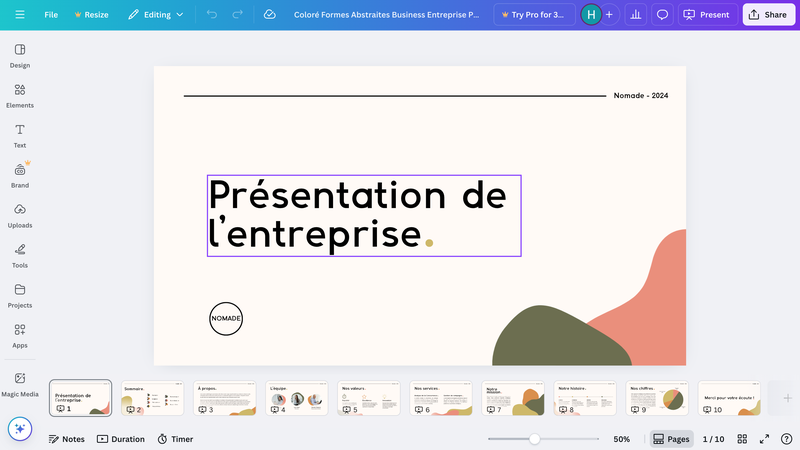This screenshot has width=800, height=450.
Task: Select page 1 thumbnail
Action: [81, 398]
